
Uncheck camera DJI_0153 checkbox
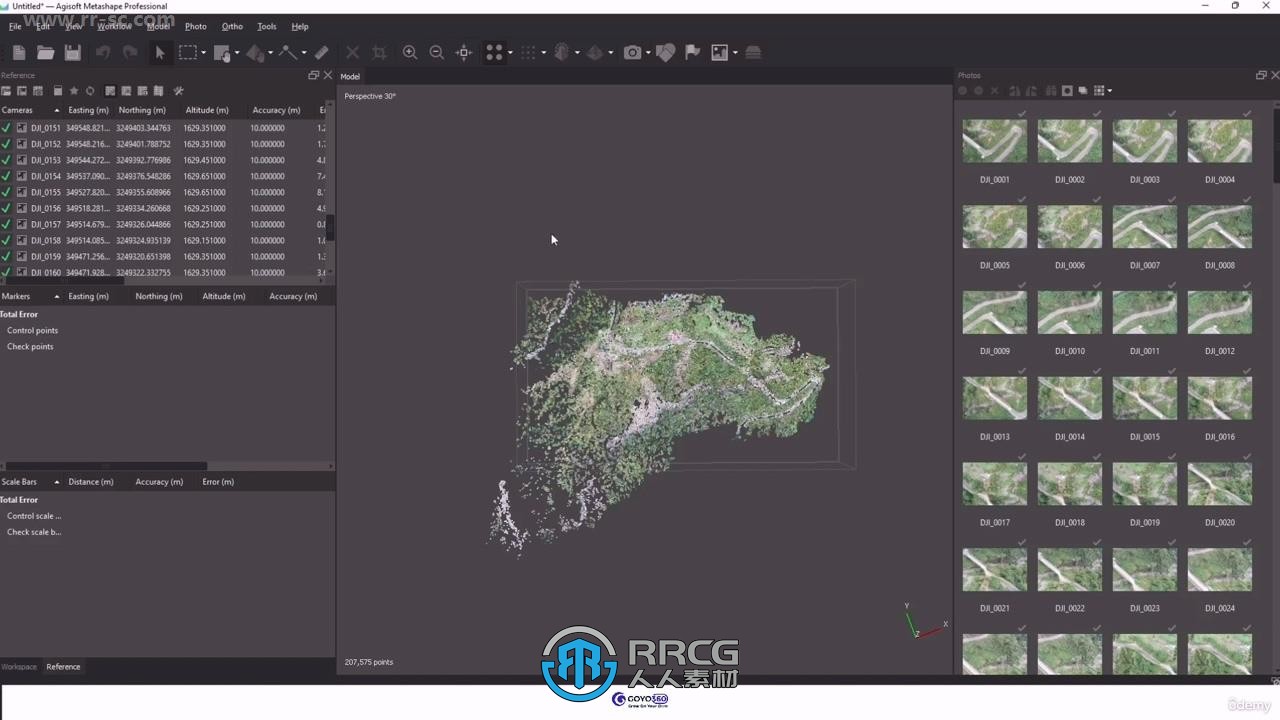[x=6, y=160]
